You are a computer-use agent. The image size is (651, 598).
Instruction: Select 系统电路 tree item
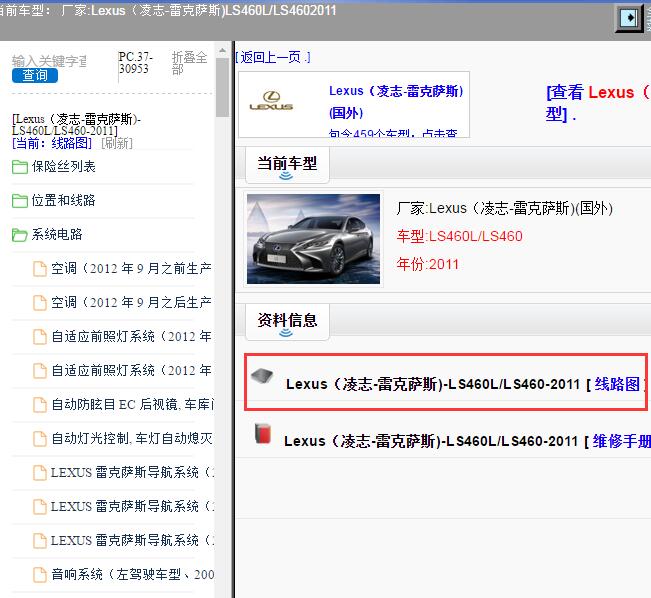[x=57, y=235]
